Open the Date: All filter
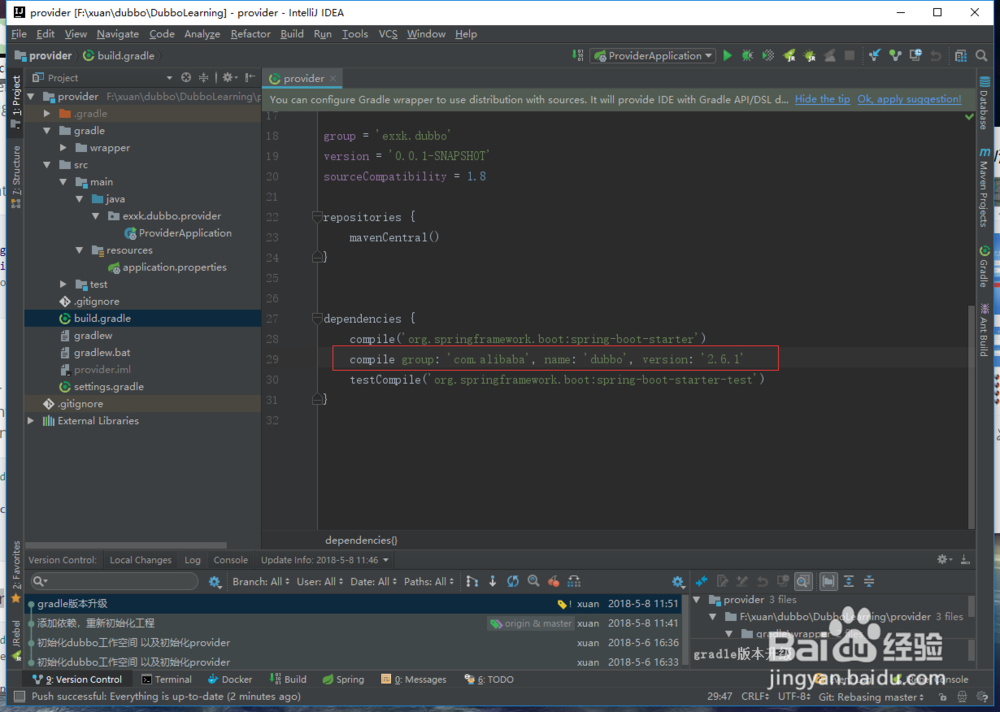This screenshot has width=1000, height=712. coord(373,581)
